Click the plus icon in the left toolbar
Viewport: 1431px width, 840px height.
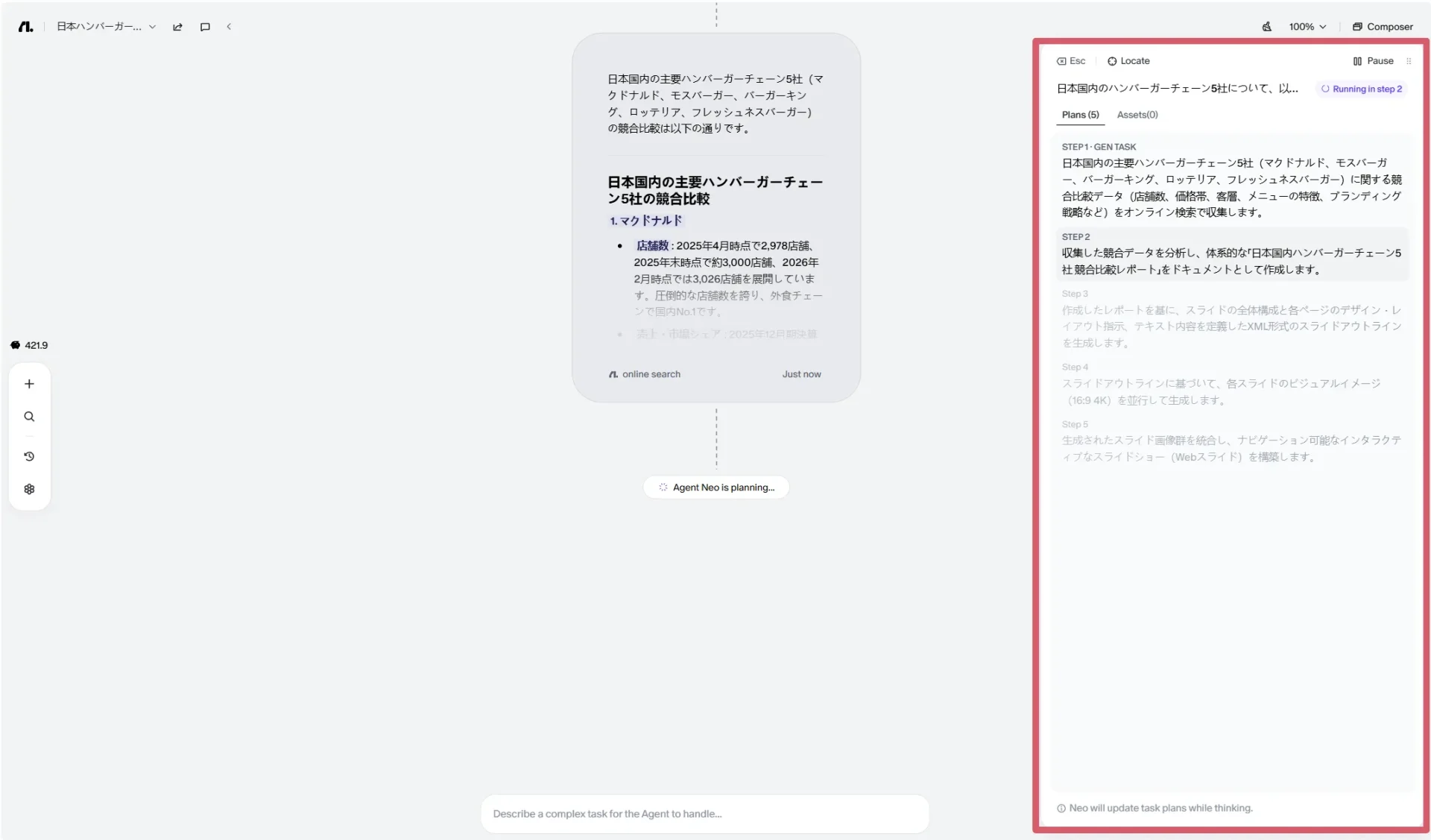29,384
